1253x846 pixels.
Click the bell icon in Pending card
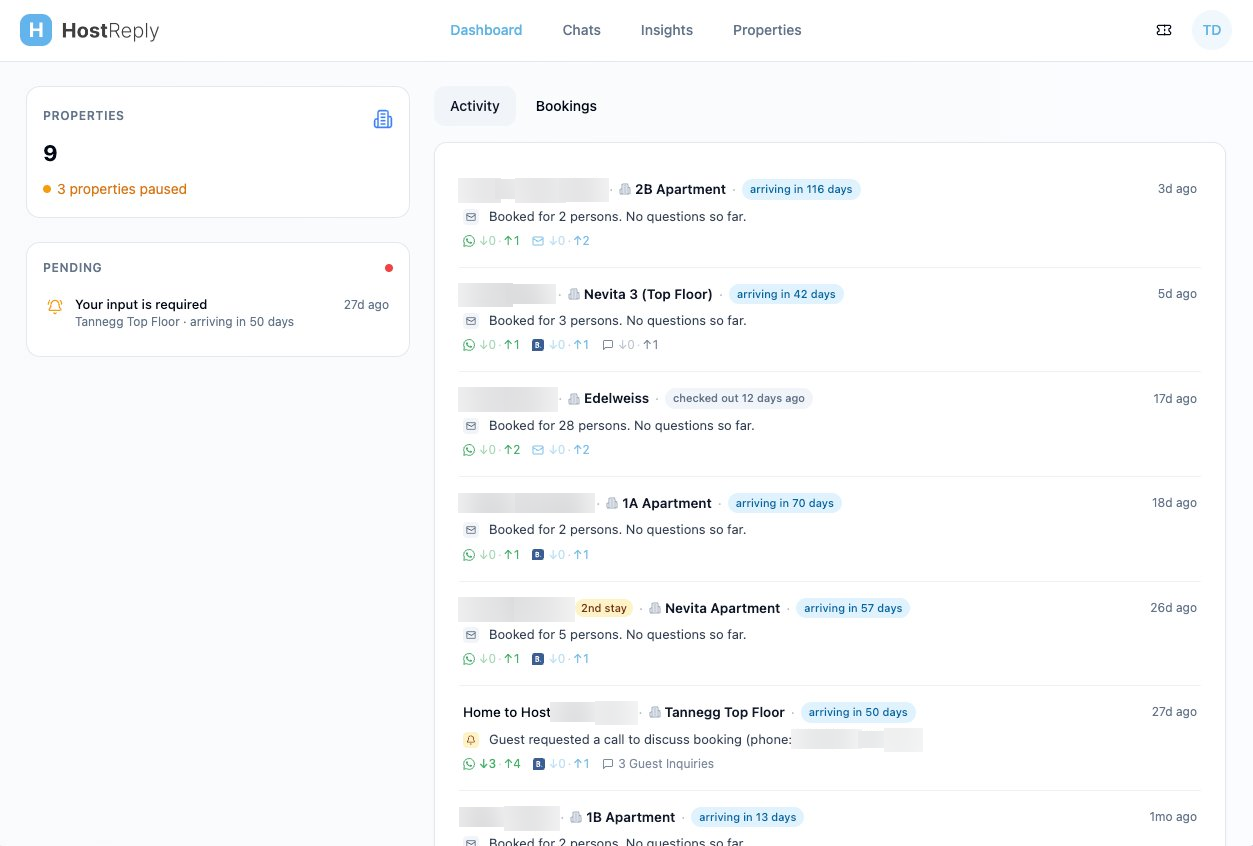click(55, 306)
